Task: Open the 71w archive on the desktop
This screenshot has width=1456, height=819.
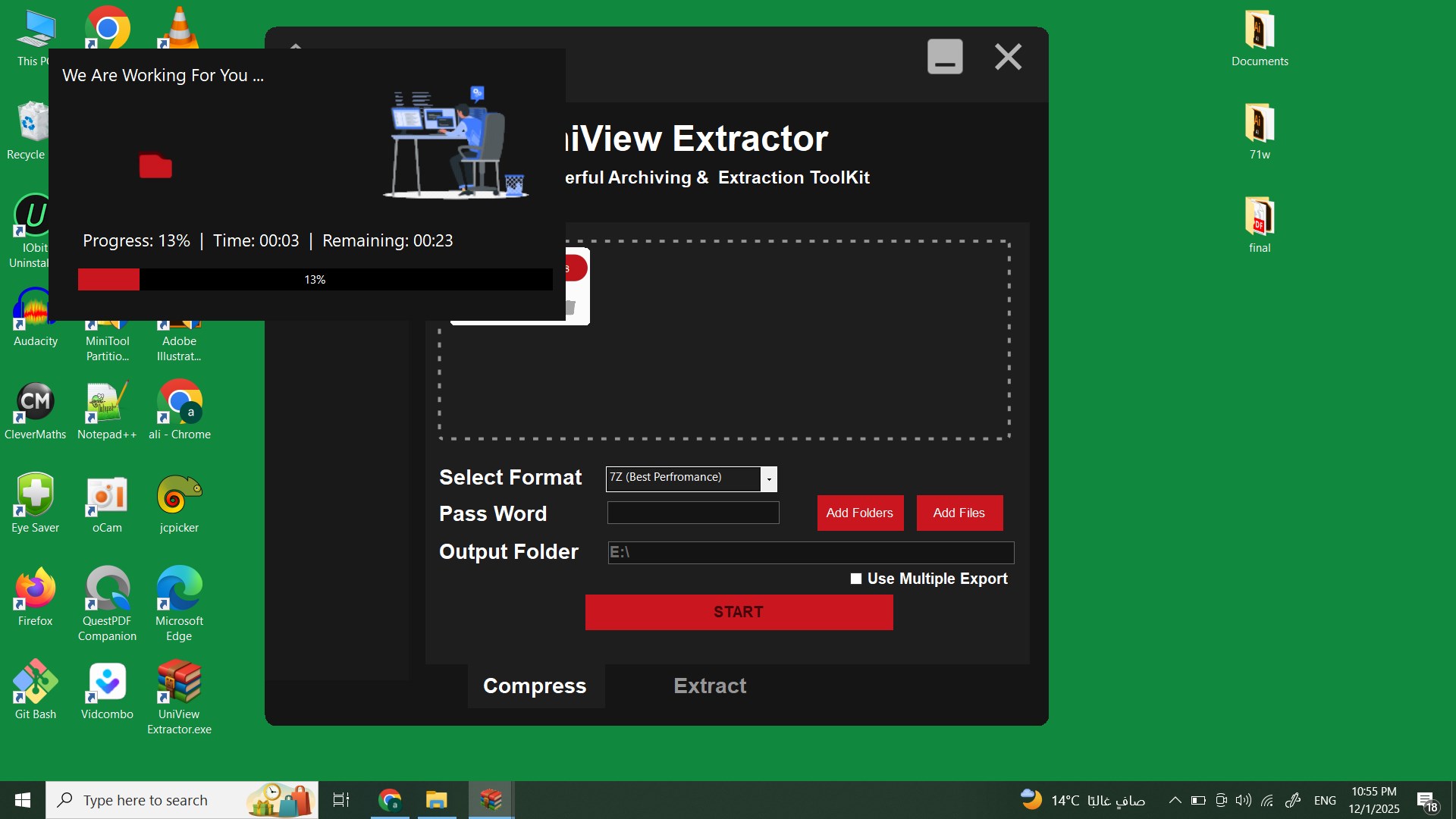Action: (x=1260, y=124)
